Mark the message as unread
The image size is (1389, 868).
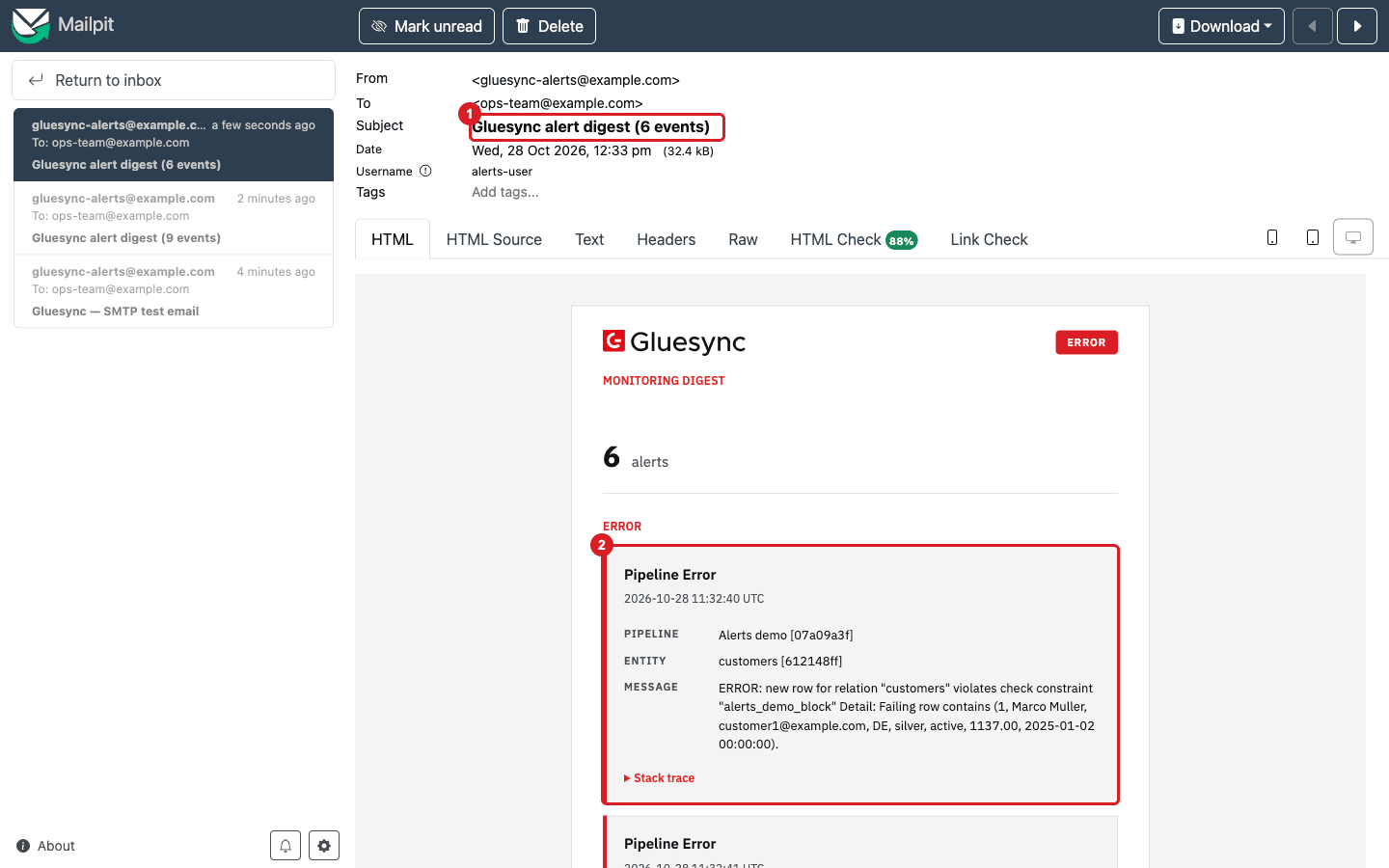tap(426, 26)
